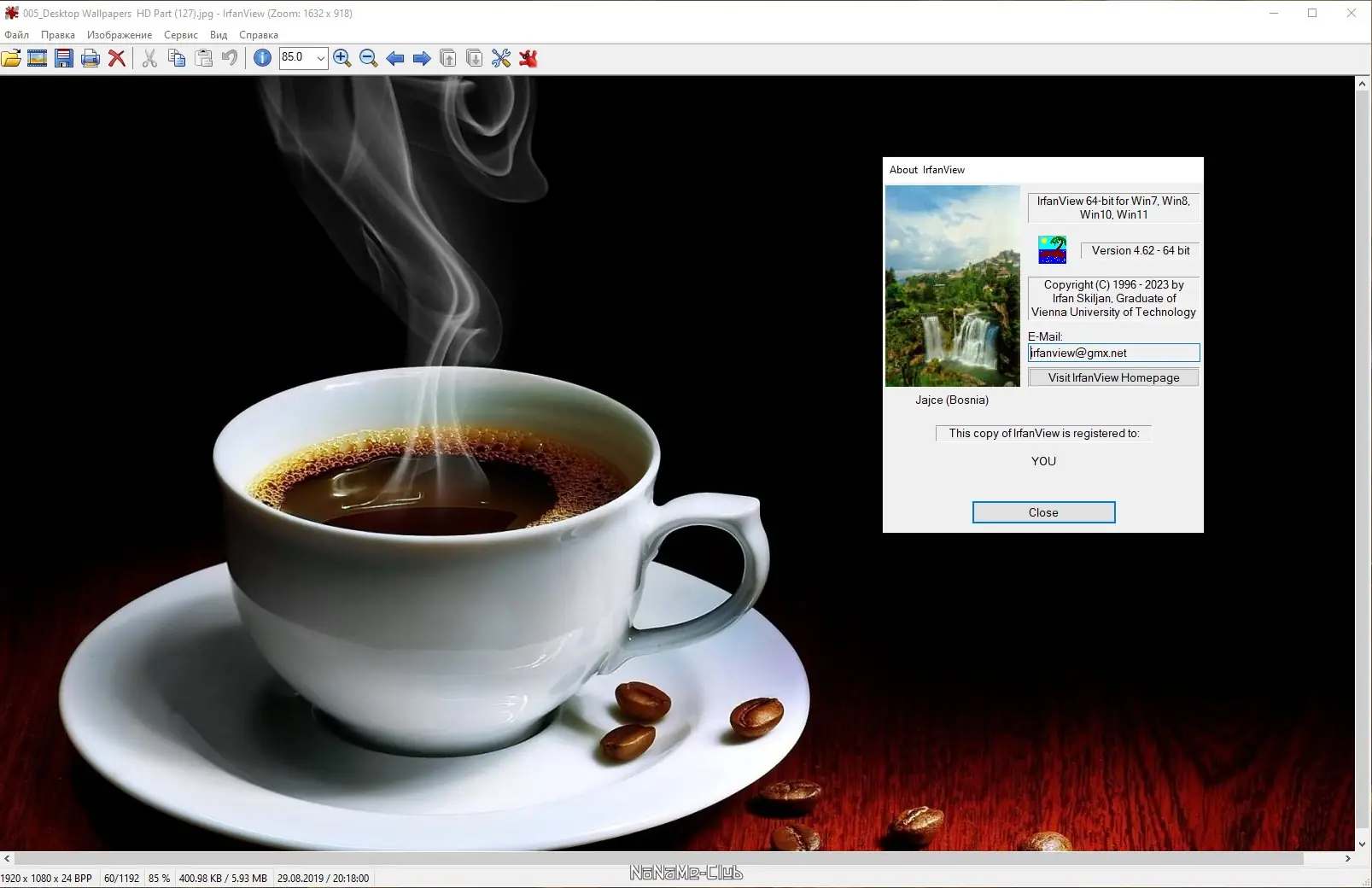Click the horizontal scrollbar left arrow
Screen dimensions: 1372x888
coord(7,858)
